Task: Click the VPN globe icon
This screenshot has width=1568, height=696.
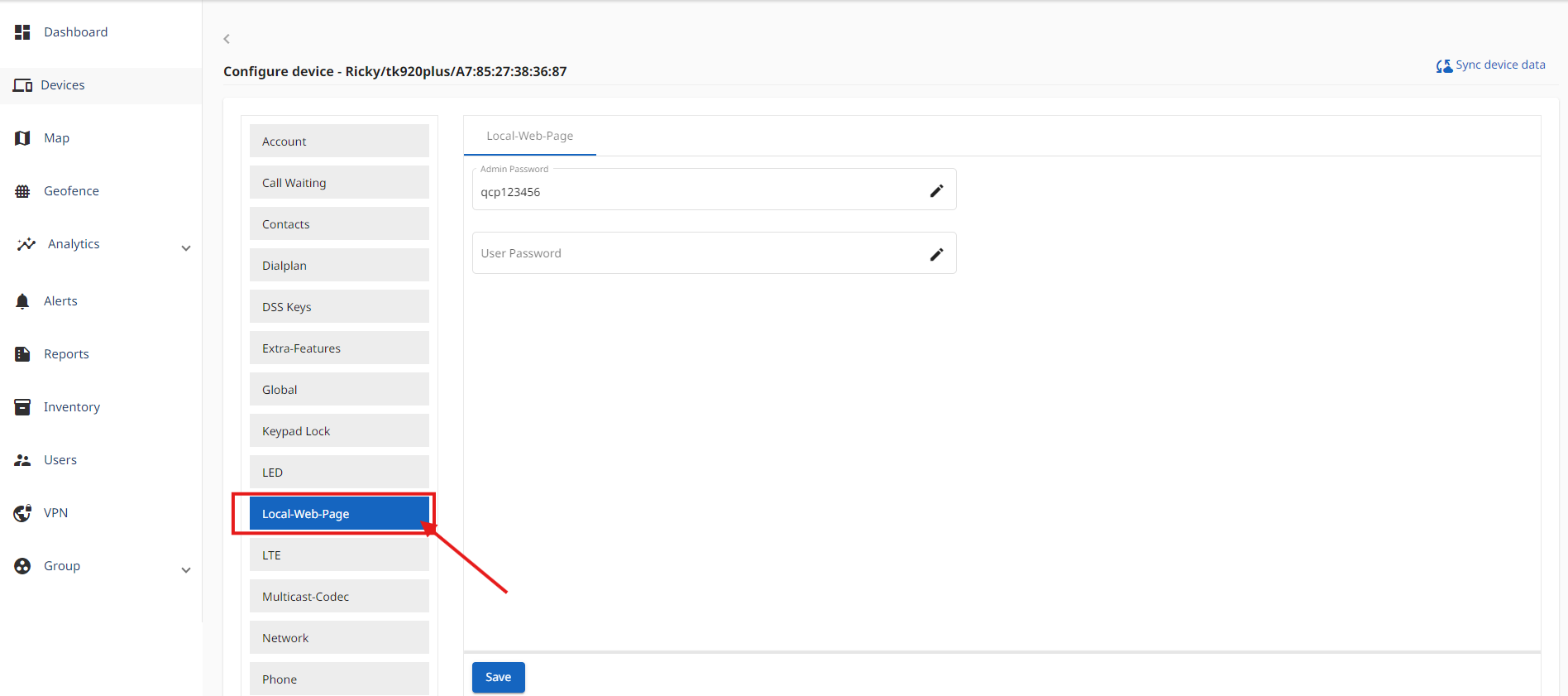Action: (22, 513)
